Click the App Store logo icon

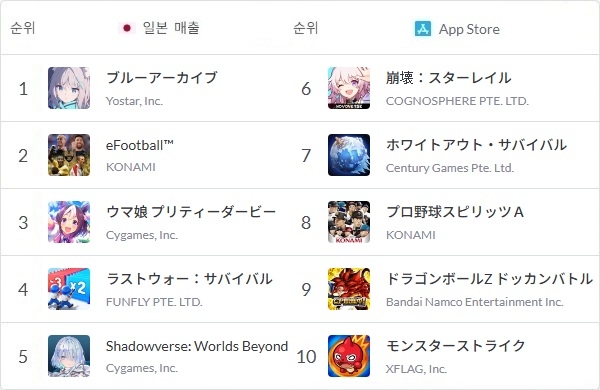click(x=423, y=29)
